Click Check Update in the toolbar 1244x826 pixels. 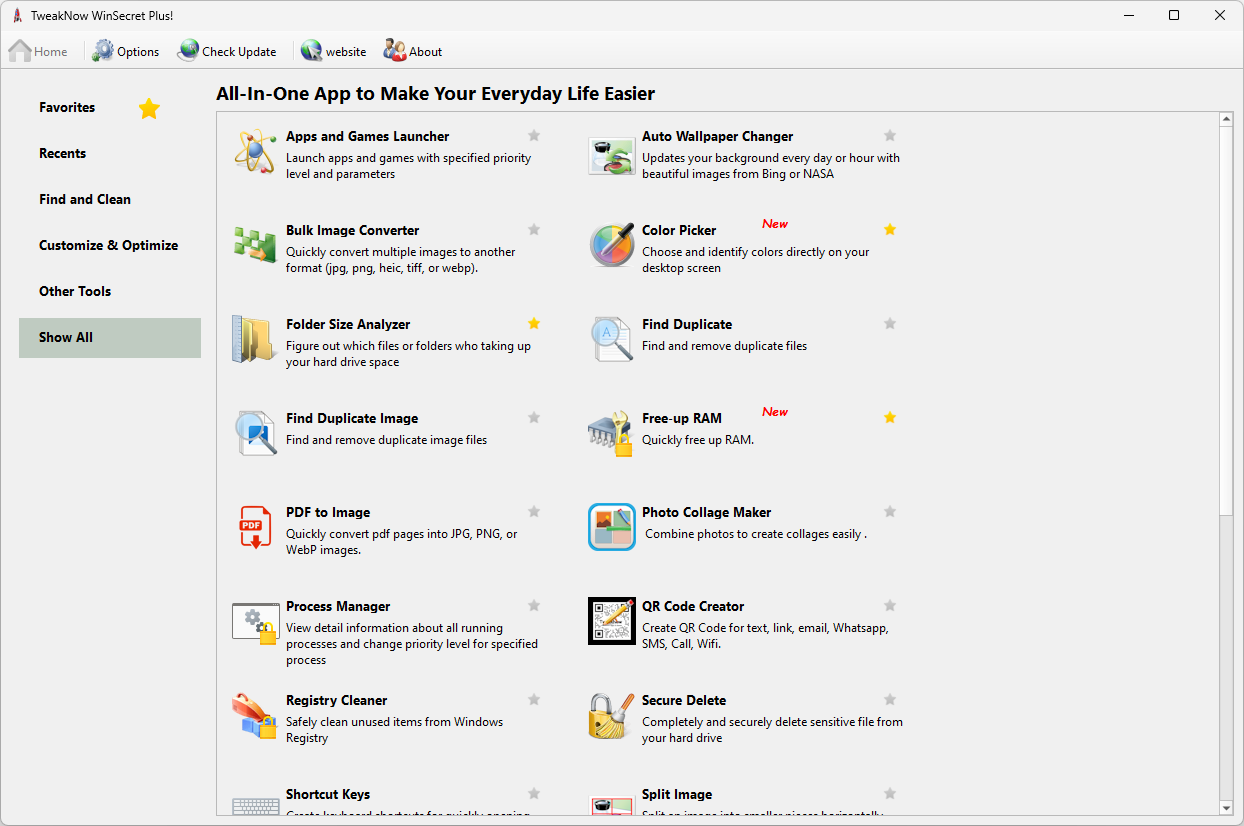click(x=227, y=51)
